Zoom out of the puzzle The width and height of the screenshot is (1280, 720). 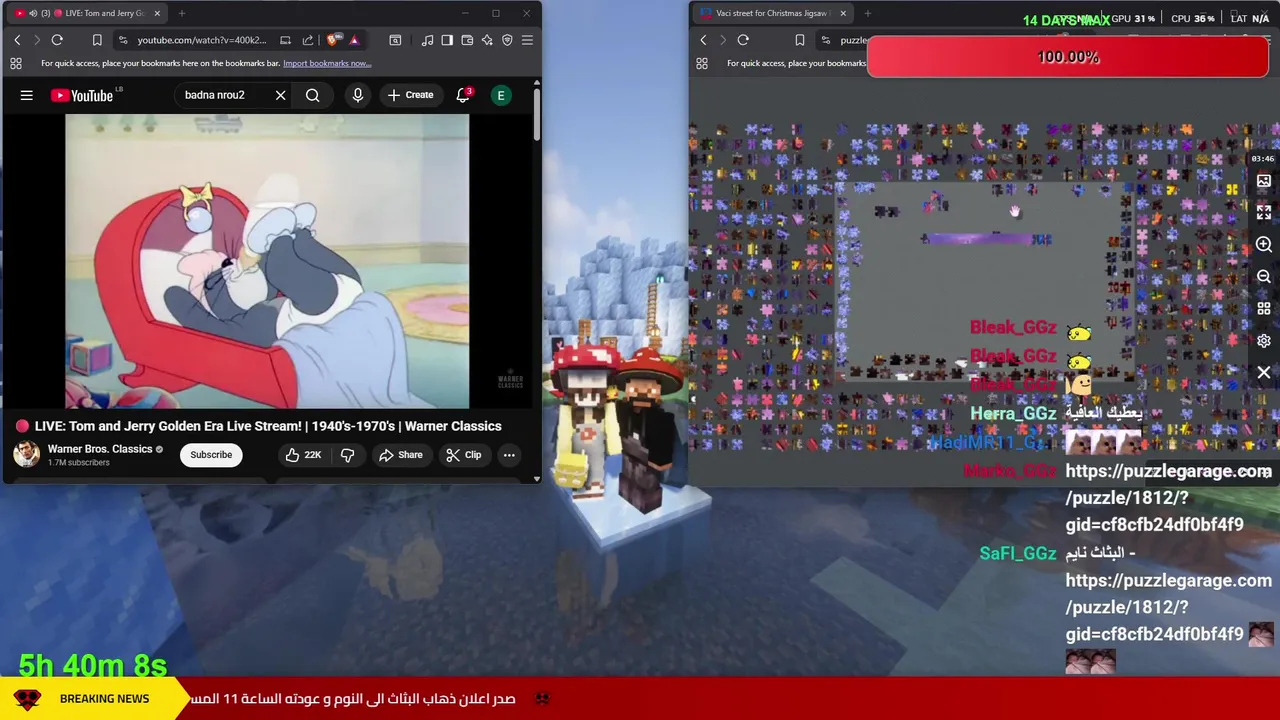pyautogui.click(x=1264, y=276)
